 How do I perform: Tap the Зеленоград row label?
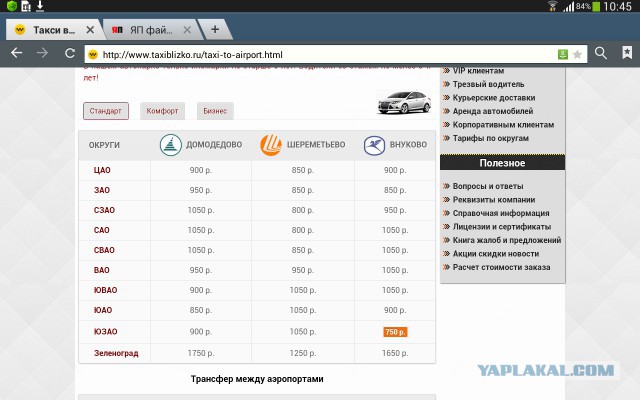116,353
